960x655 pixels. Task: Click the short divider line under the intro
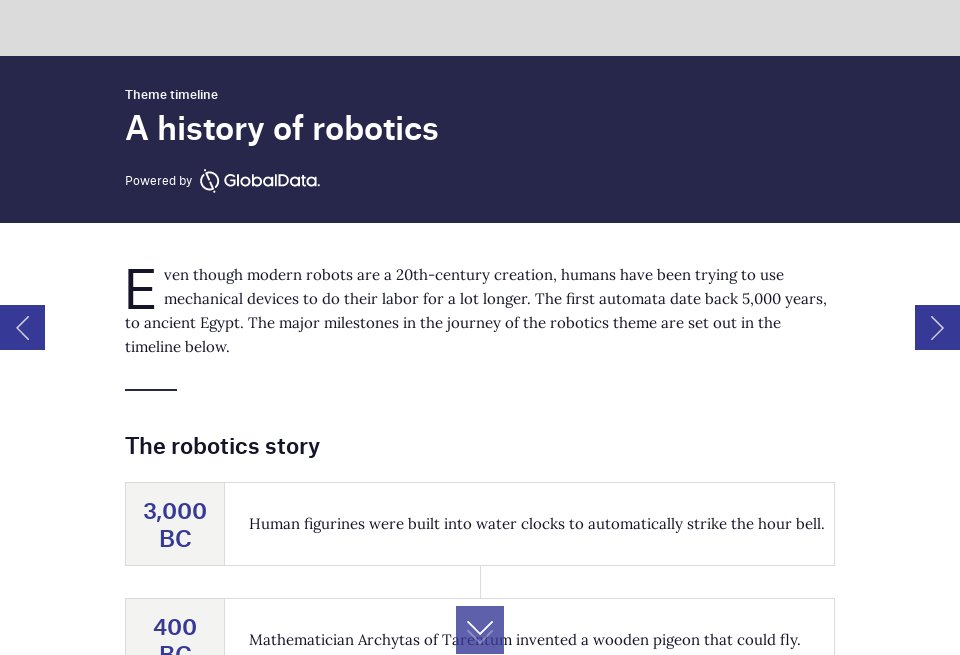click(x=150, y=389)
